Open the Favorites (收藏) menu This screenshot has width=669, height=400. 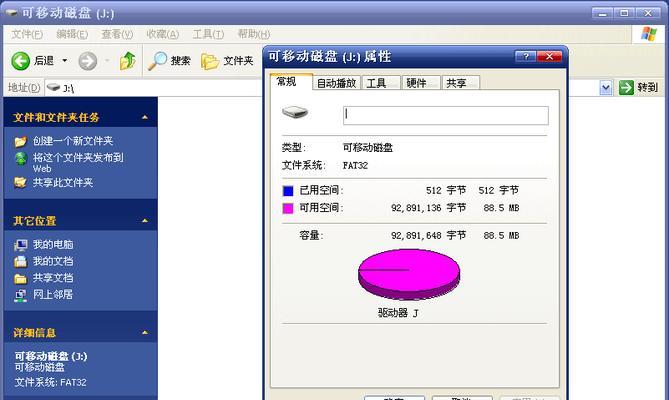tap(163, 34)
